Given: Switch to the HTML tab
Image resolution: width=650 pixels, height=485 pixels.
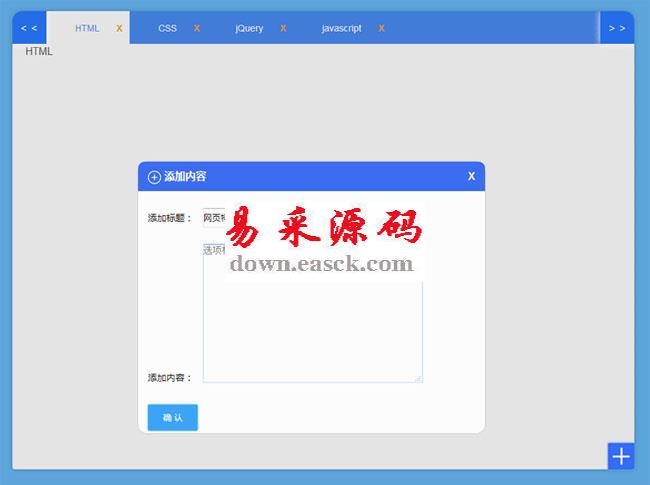Looking at the screenshot, I should [x=87, y=28].
